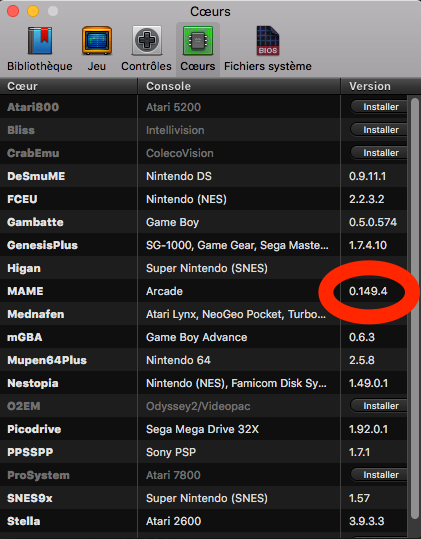This screenshot has width=421, height=539.
Task: Select the Mupen64Plus core name
Action: (47, 360)
